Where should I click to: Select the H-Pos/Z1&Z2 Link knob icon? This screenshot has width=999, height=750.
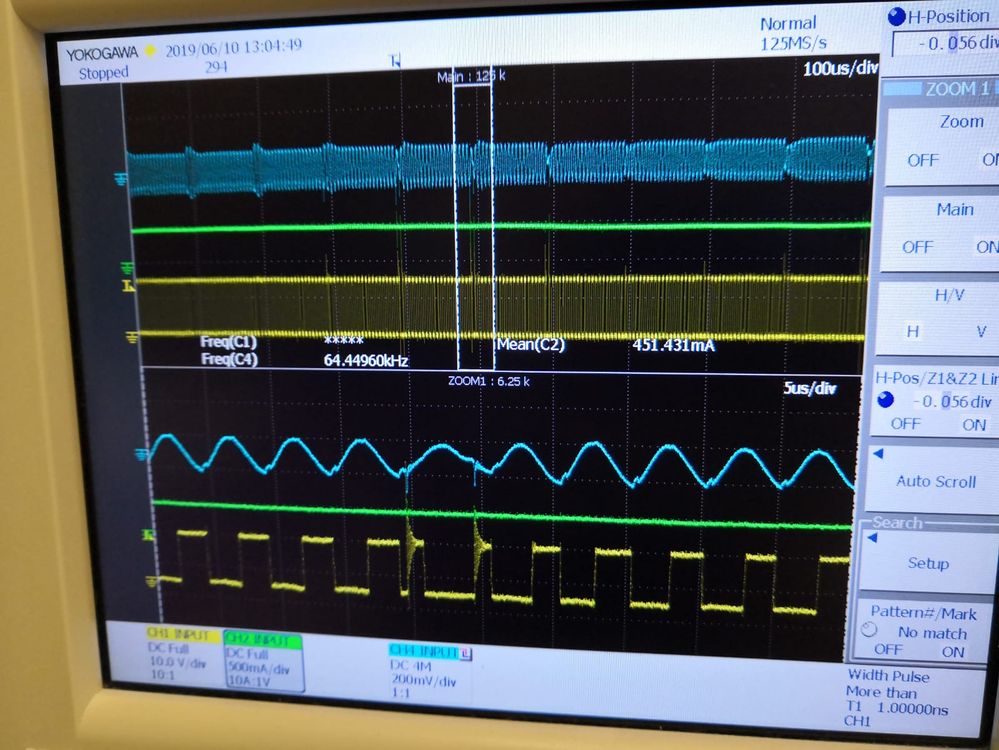click(x=885, y=400)
